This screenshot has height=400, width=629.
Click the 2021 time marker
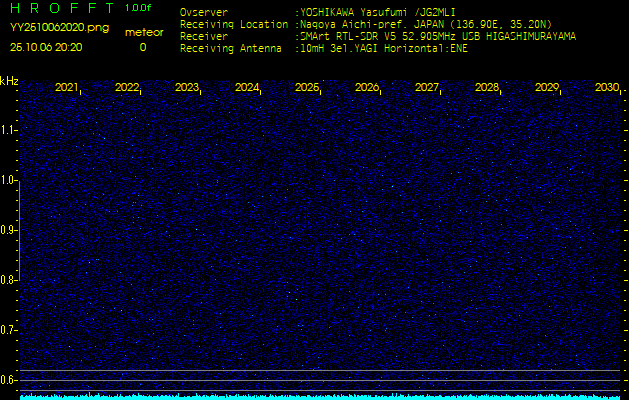pos(66,88)
